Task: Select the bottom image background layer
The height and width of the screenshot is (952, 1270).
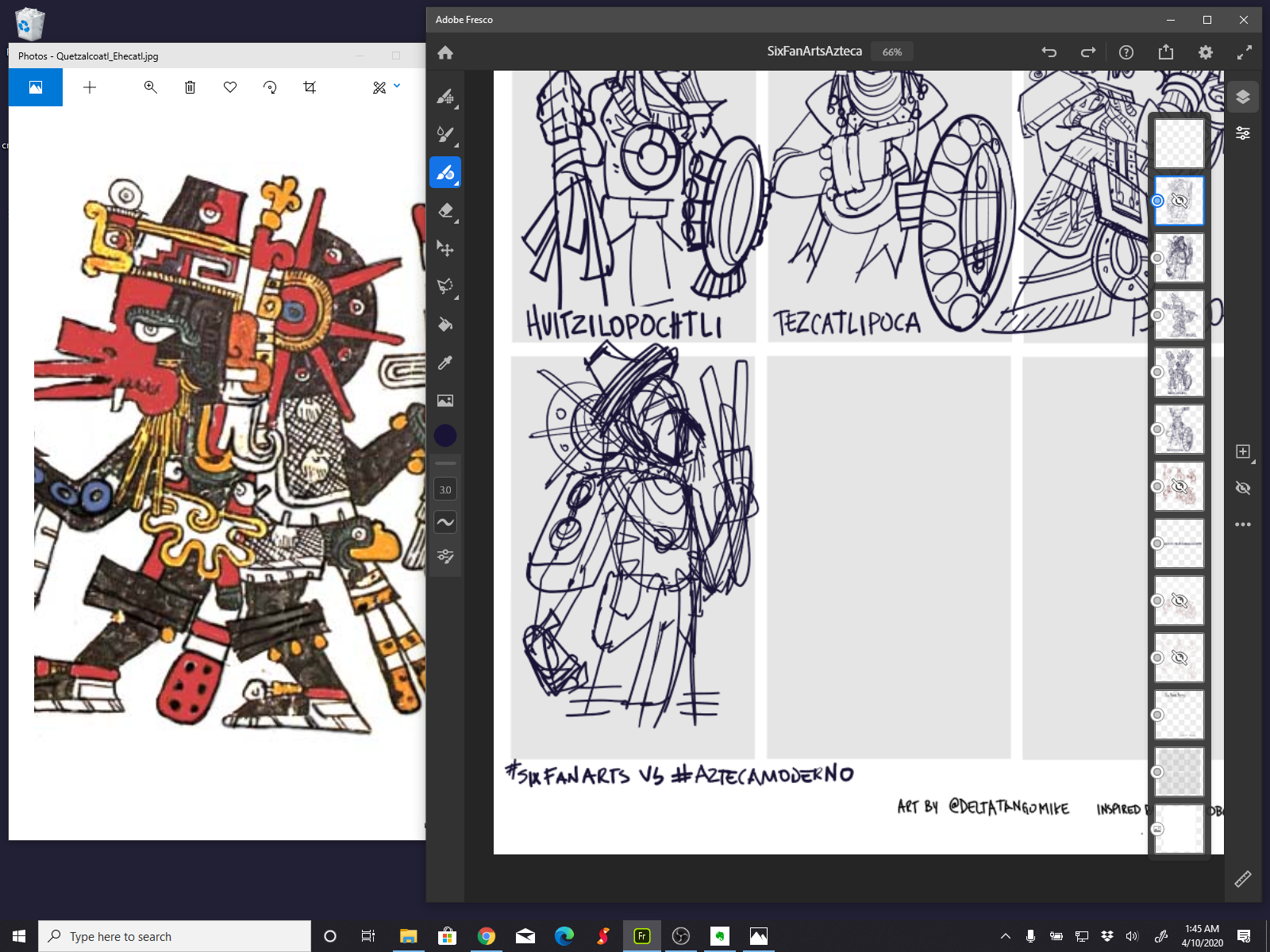Action: [1179, 829]
